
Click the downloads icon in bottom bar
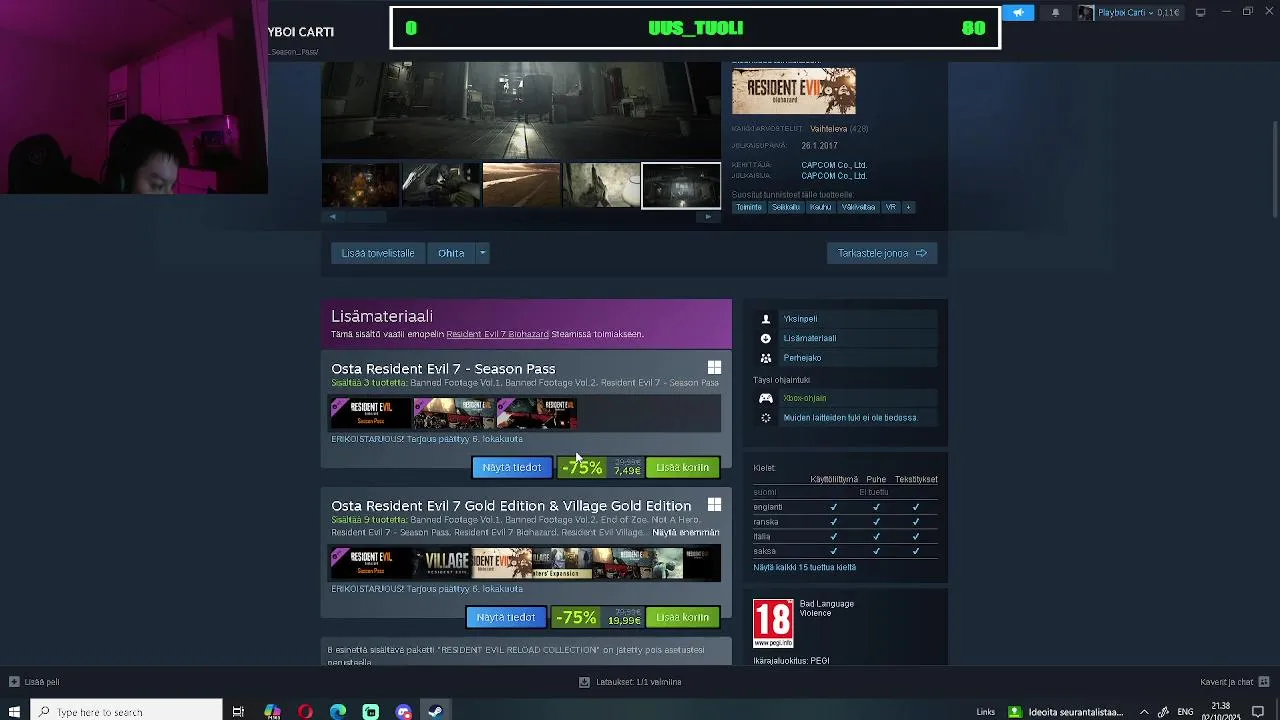[x=584, y=682]
